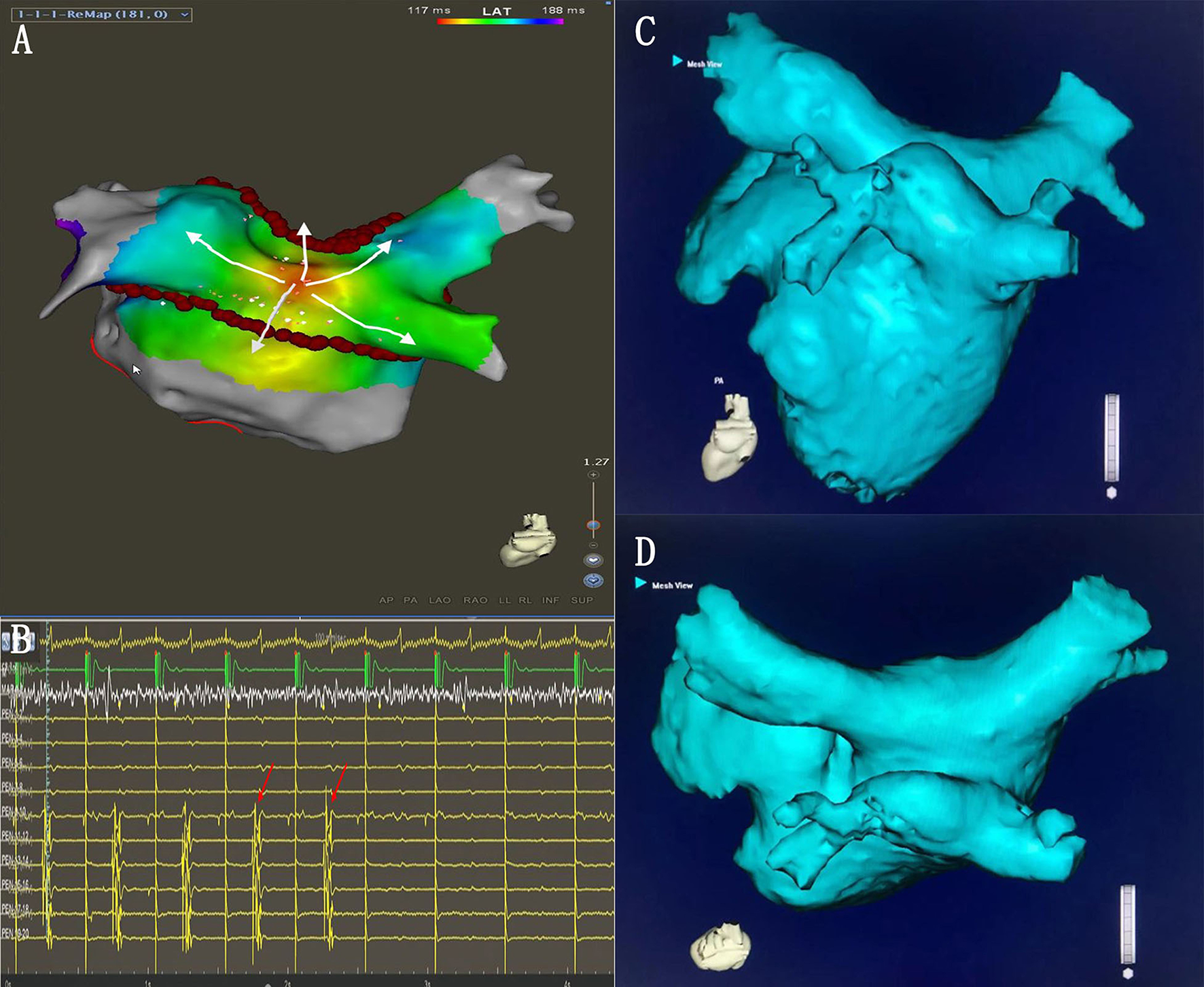Switch to the RAO projection view
The height and width of the screenshot is (987, 1204).
tap(475, 600)
